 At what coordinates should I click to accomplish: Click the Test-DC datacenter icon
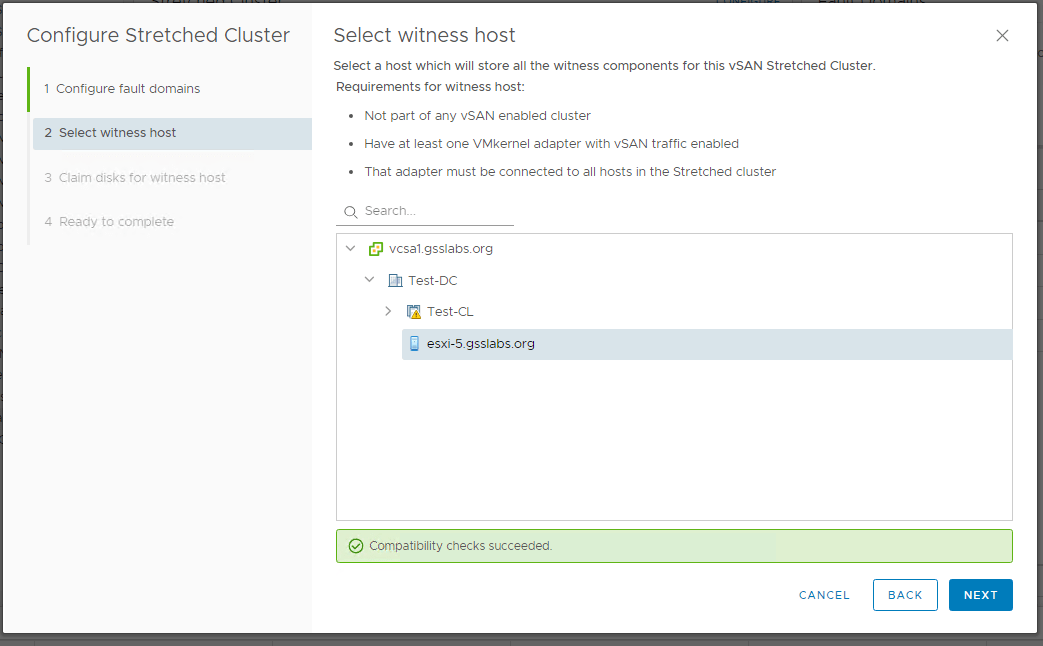395,281
